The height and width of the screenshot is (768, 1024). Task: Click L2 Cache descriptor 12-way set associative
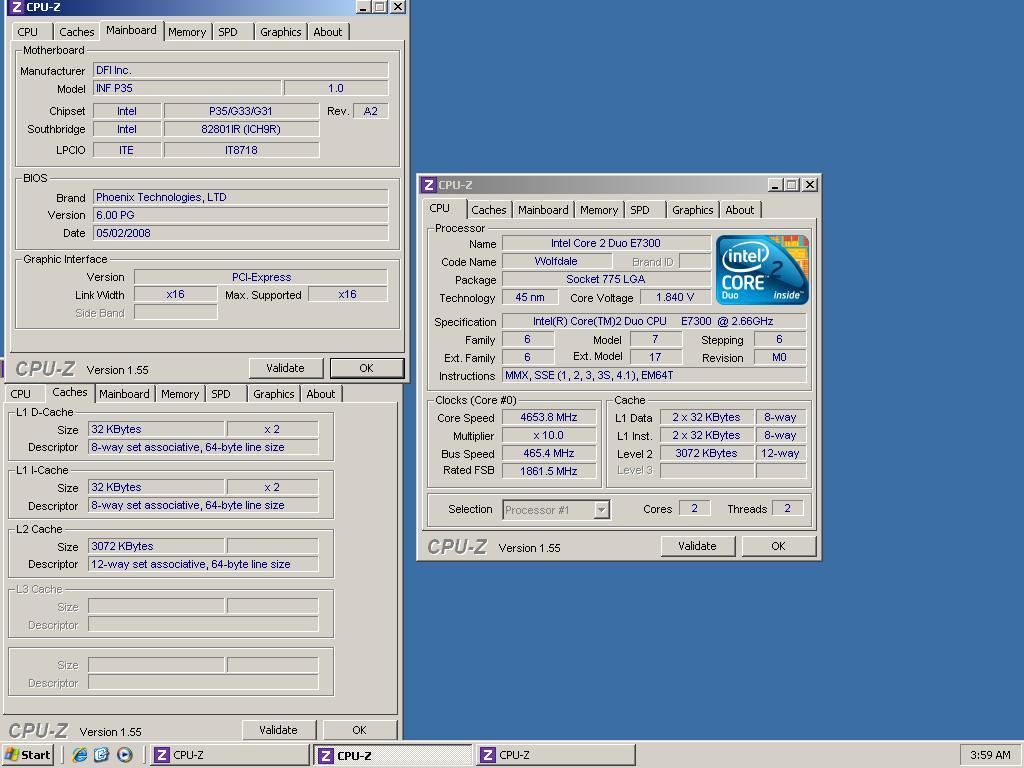(203, 564)
